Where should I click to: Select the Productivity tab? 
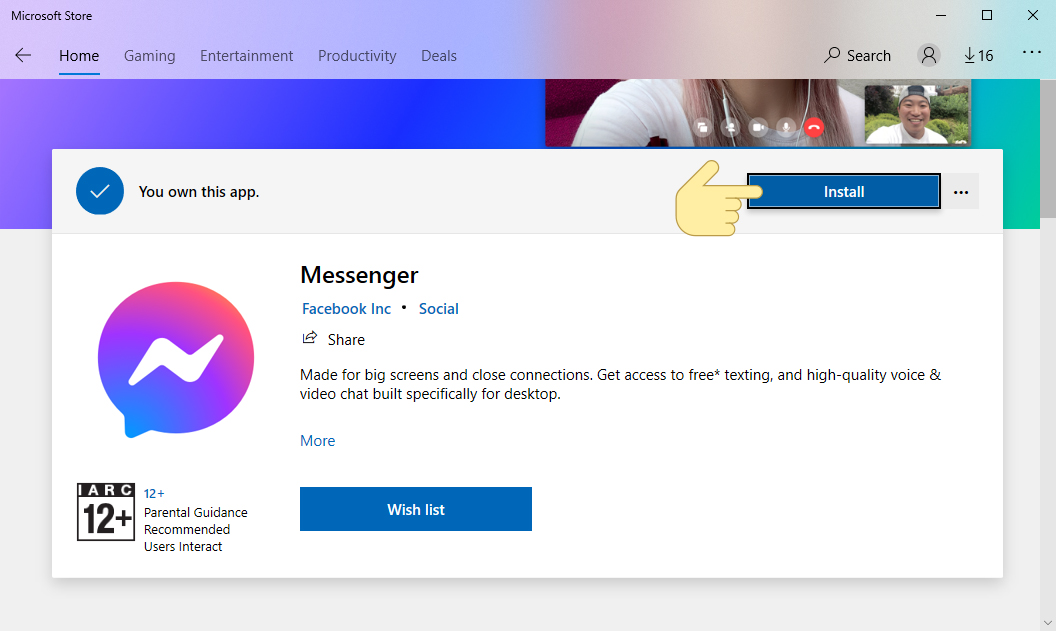tap(357, 56)
